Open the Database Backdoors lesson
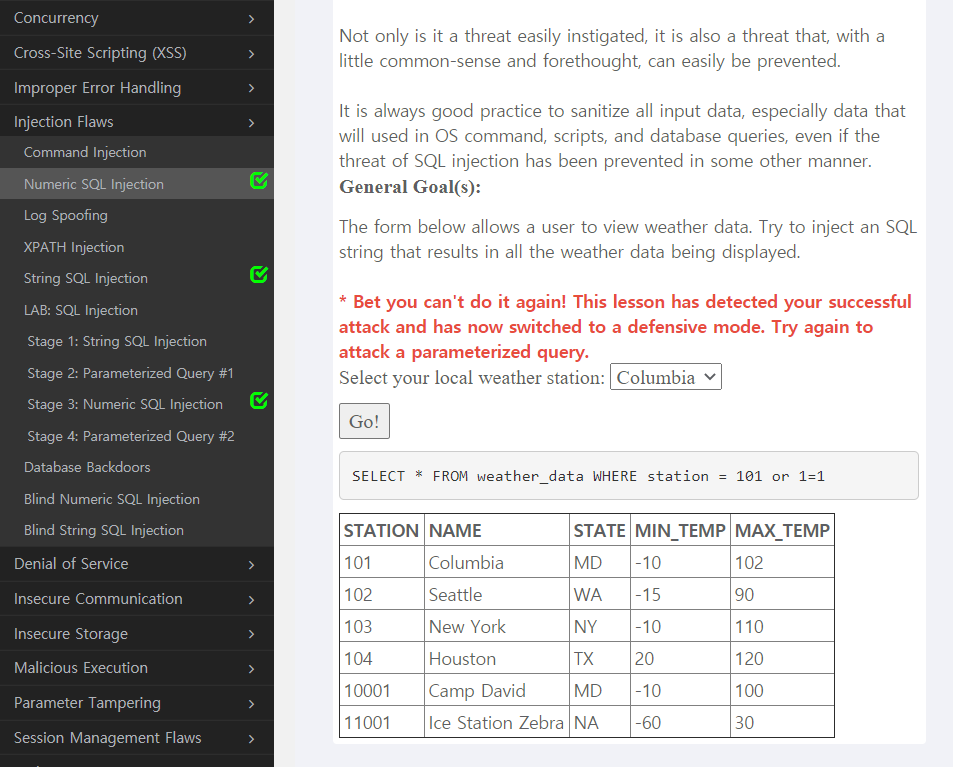953x767 pixels. (x=137, y=467)
